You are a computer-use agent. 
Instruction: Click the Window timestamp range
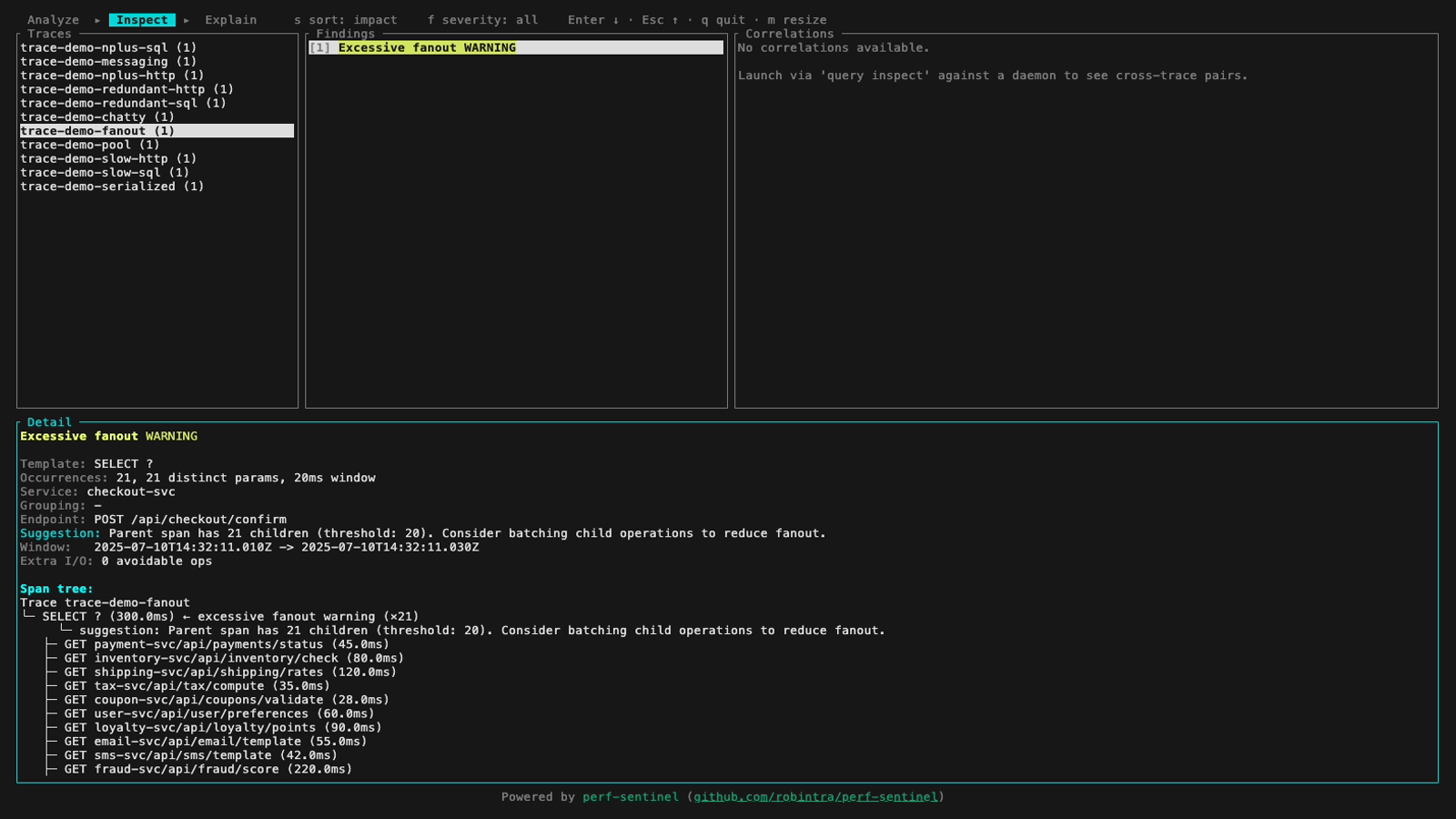pos(287,548)
